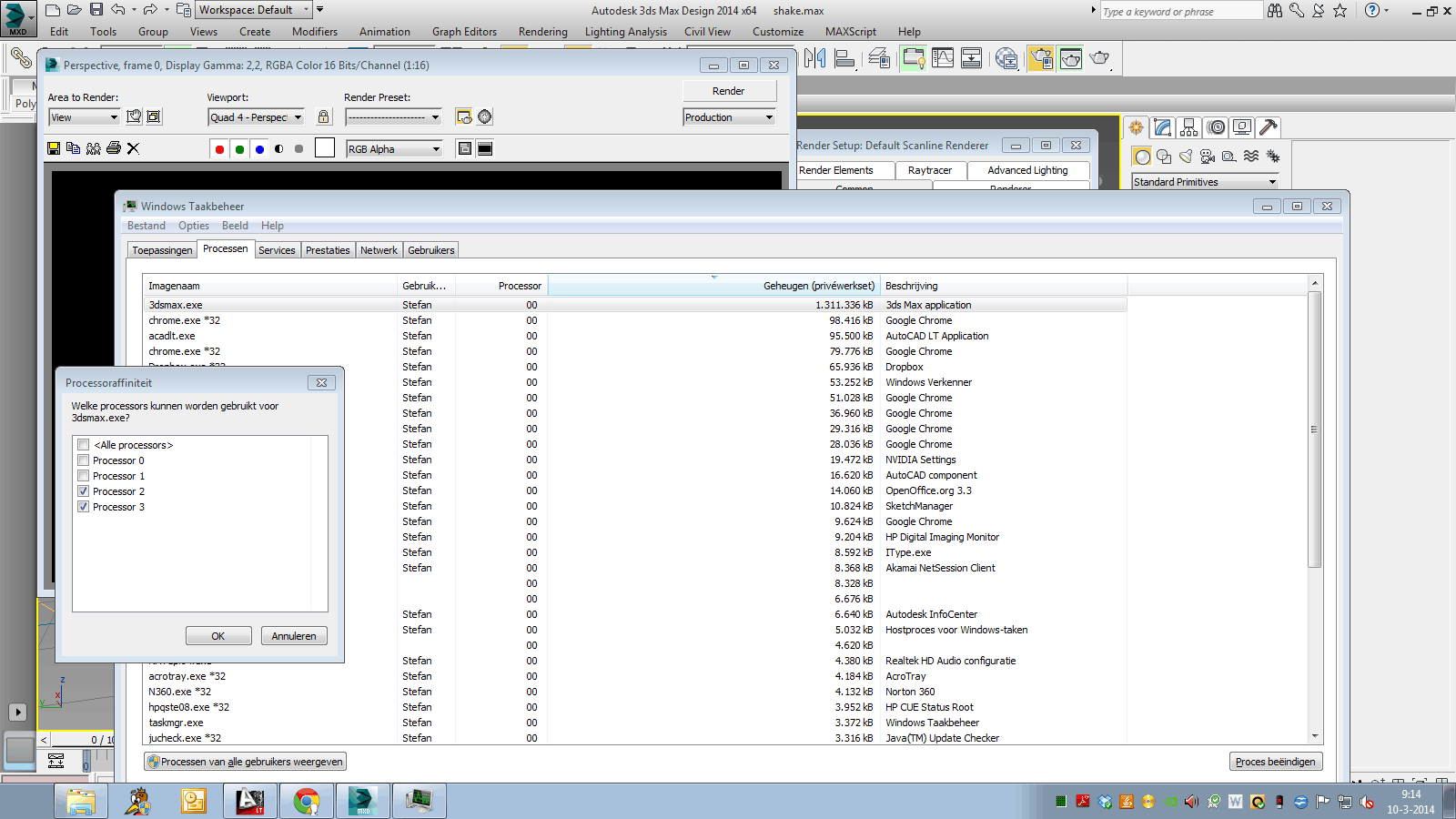This screenshot has height=819, width=1456.
Task: Switch to the Hierarchy command panel
Action: [x=1188, y=127]
